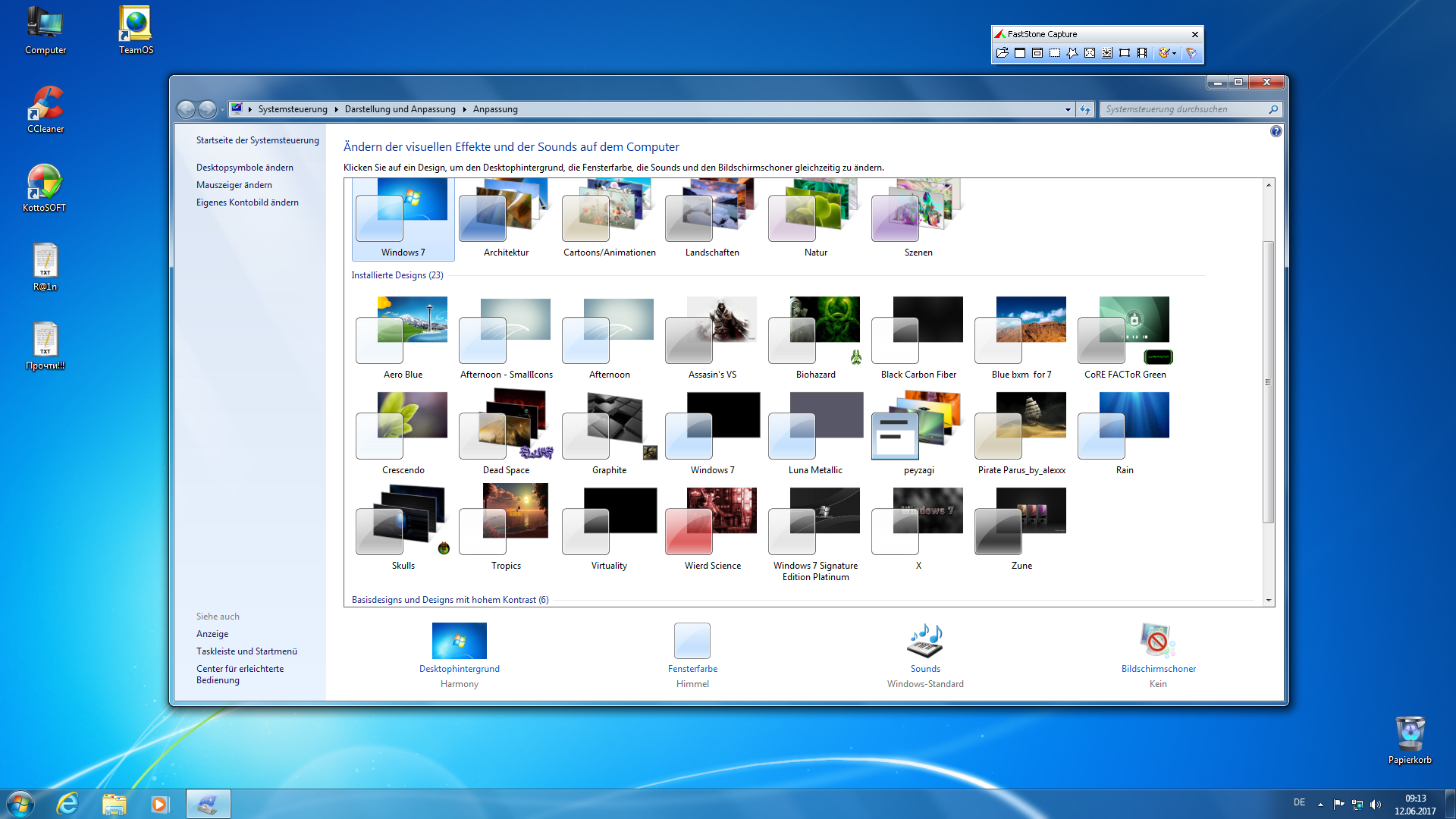
Task: Click the network tray icon
Action: [1357, 805]
